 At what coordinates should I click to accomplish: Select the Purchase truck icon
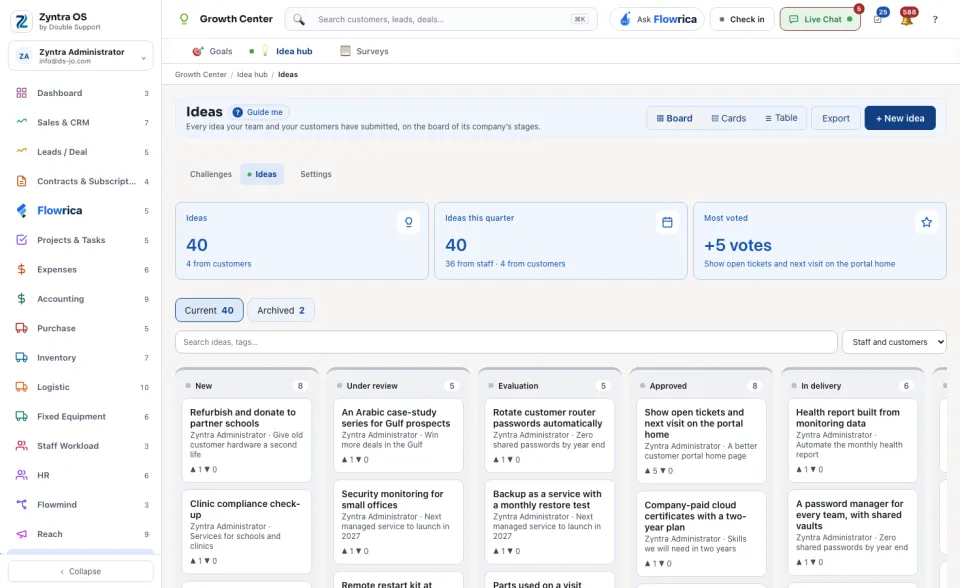pyautogui.click(x=21, y=328)
